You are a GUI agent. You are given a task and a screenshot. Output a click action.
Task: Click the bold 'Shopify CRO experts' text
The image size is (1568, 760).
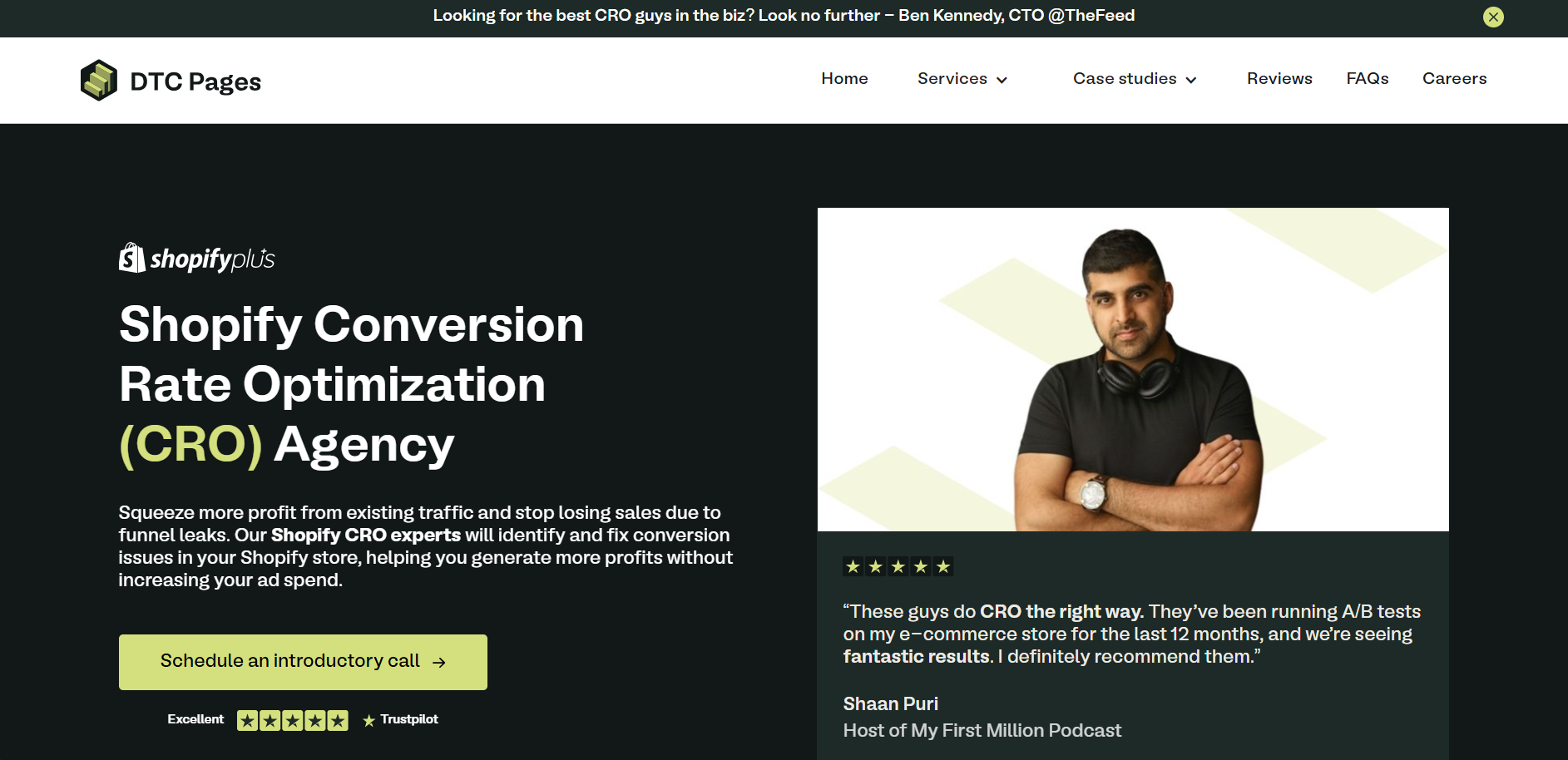coord(366,535)
